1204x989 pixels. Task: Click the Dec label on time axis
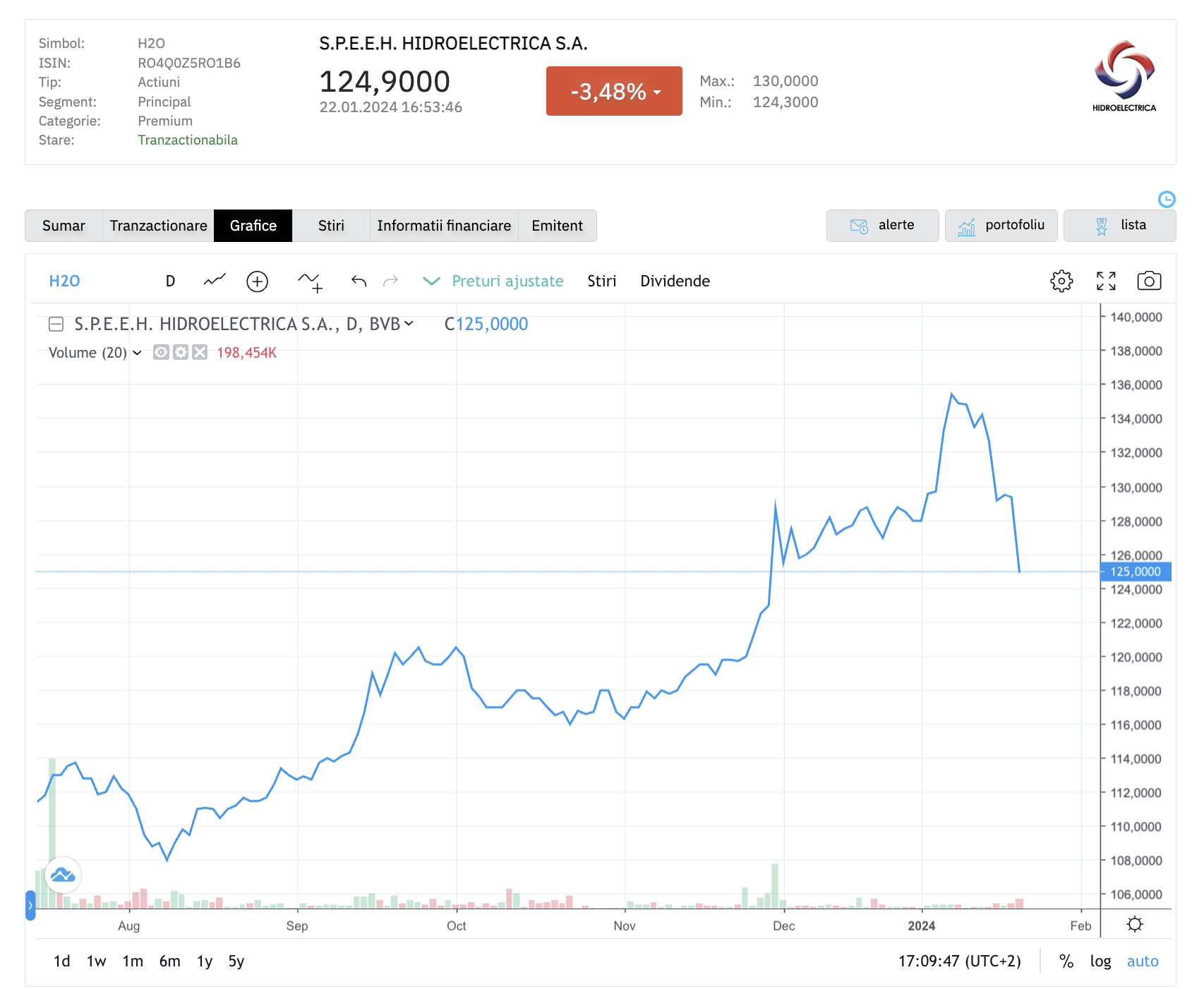coord(784,926)
